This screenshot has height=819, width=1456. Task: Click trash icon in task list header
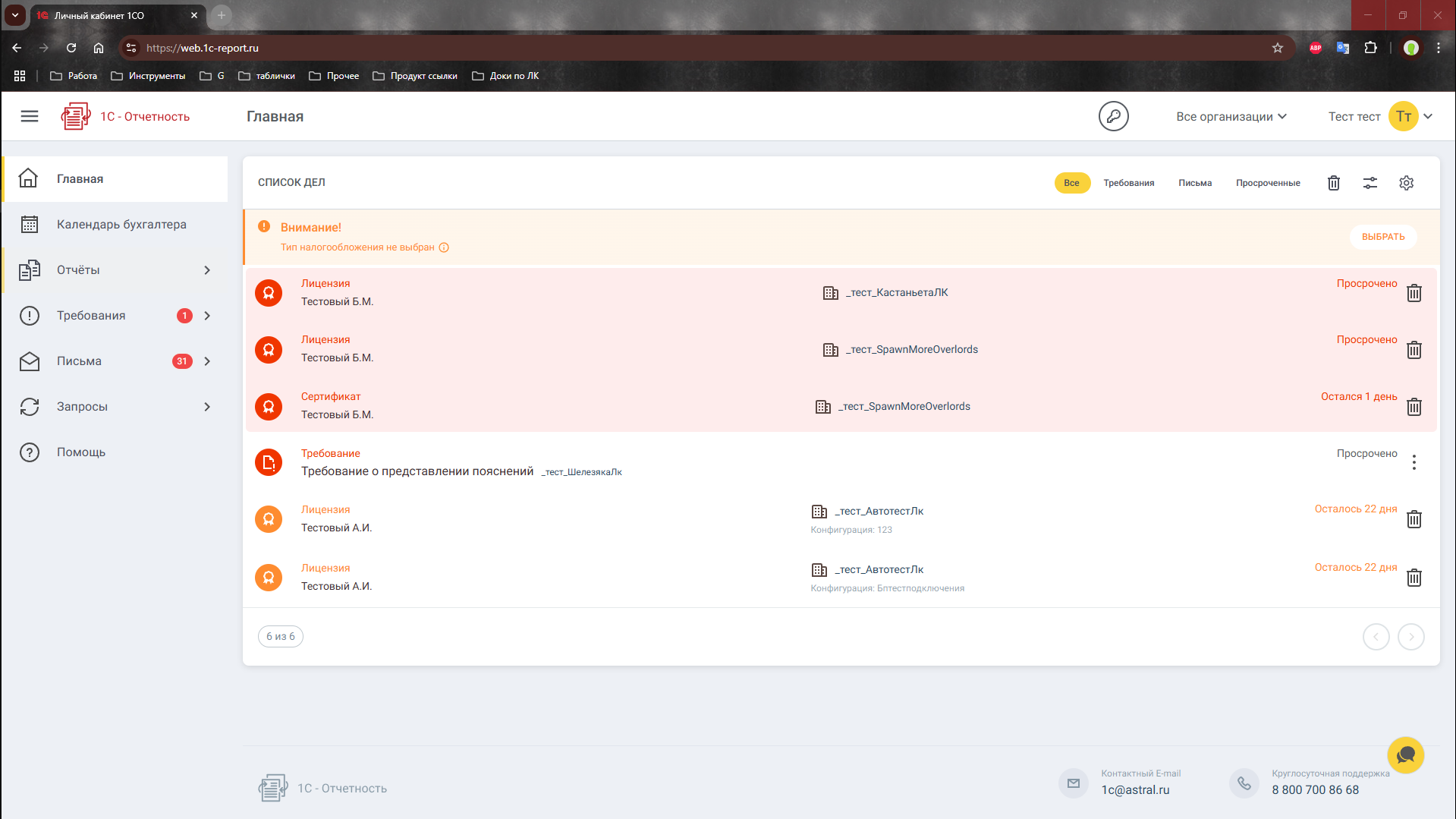pyautogui.click(x=1333, y=183)
